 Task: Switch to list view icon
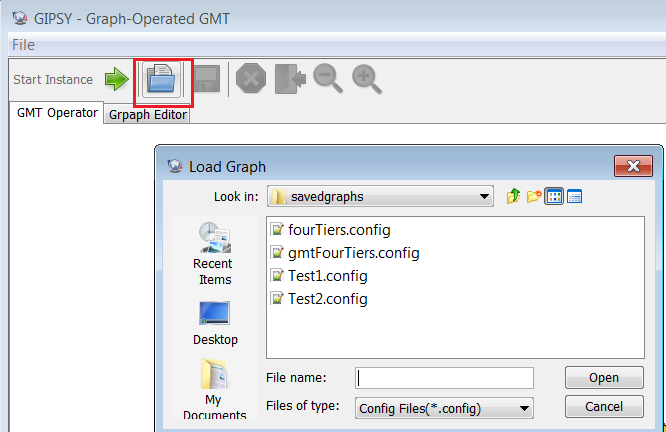point(554,196)
